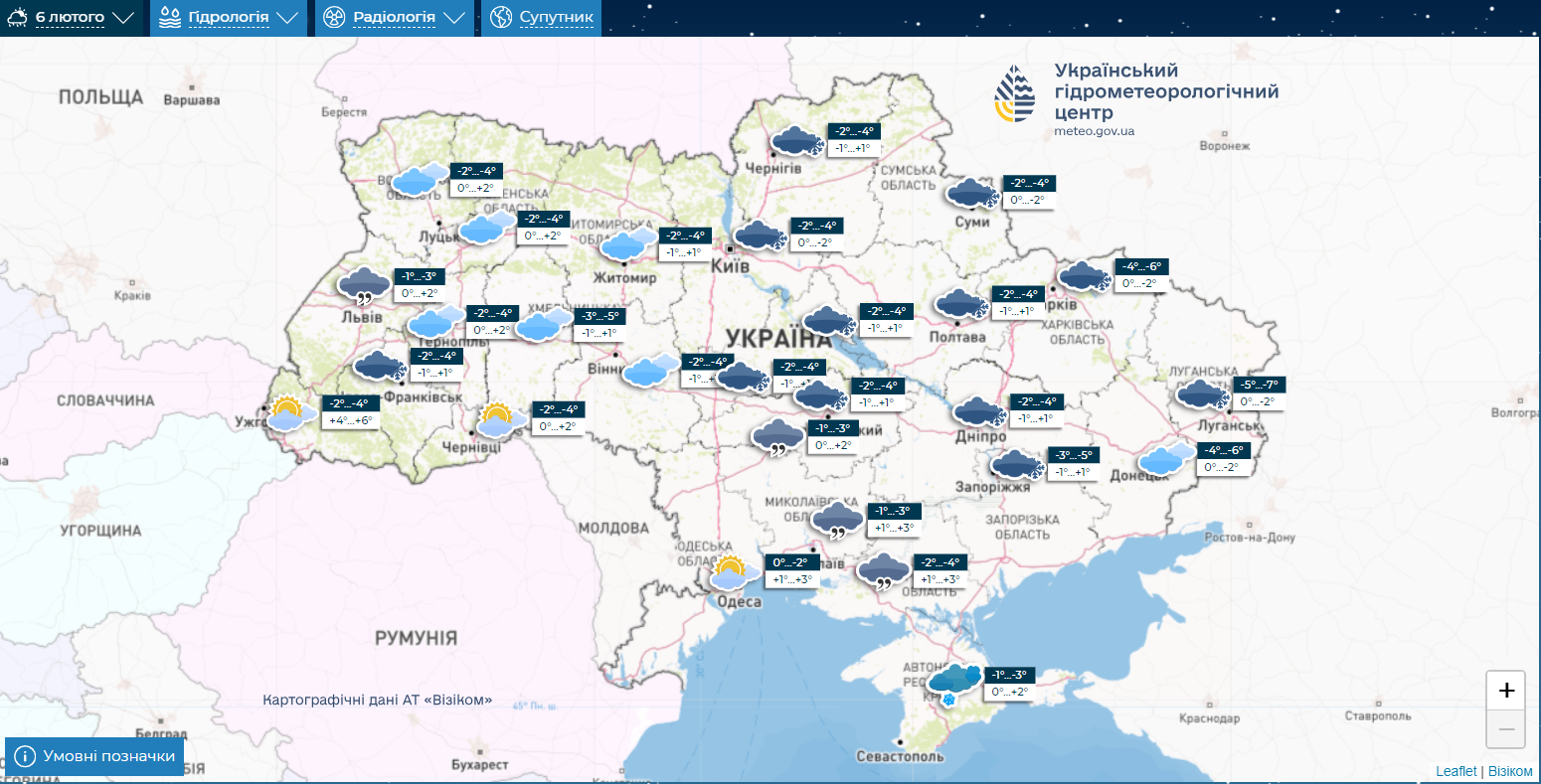This screenshot has width=1541, height=784.
Task: Open the Радіологія dropdown arrow
Action: (x=454, y=18)
